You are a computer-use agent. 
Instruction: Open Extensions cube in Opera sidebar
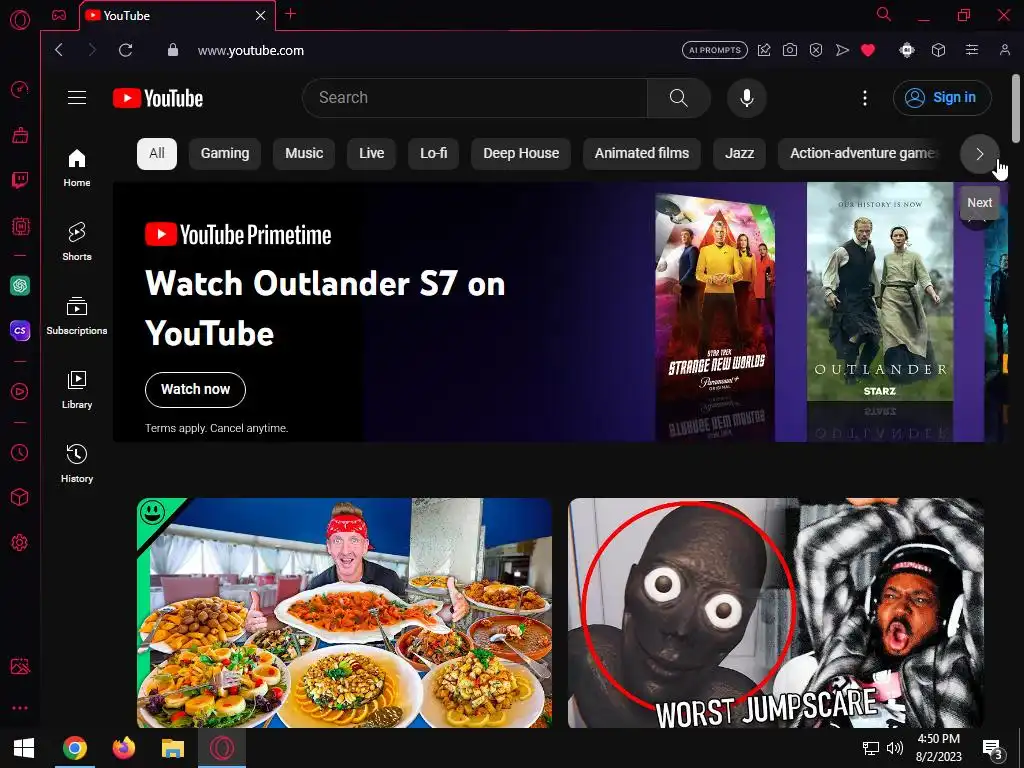(20, 498)
